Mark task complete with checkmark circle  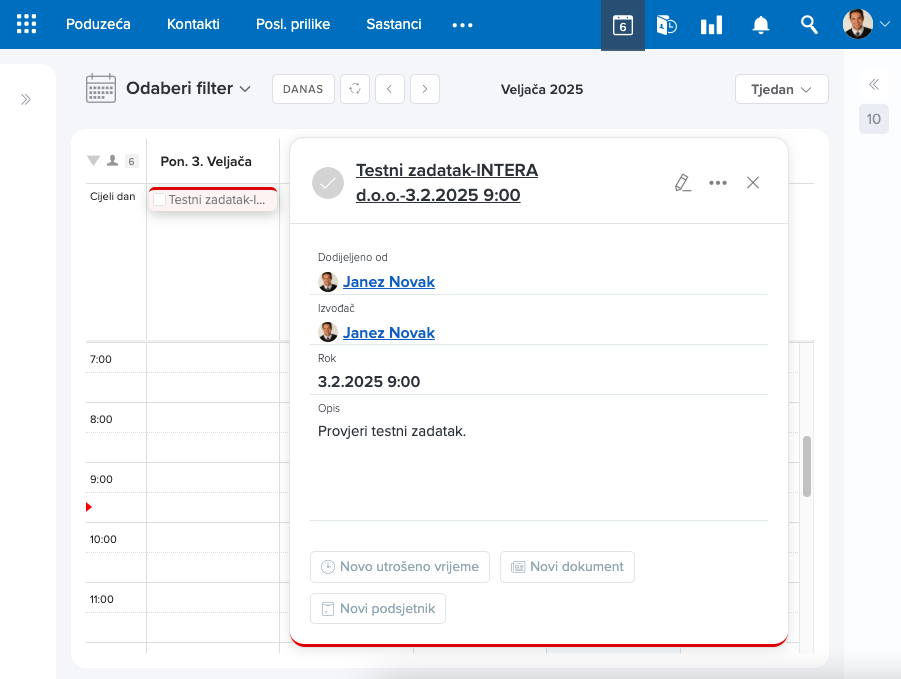pos(328,183)
